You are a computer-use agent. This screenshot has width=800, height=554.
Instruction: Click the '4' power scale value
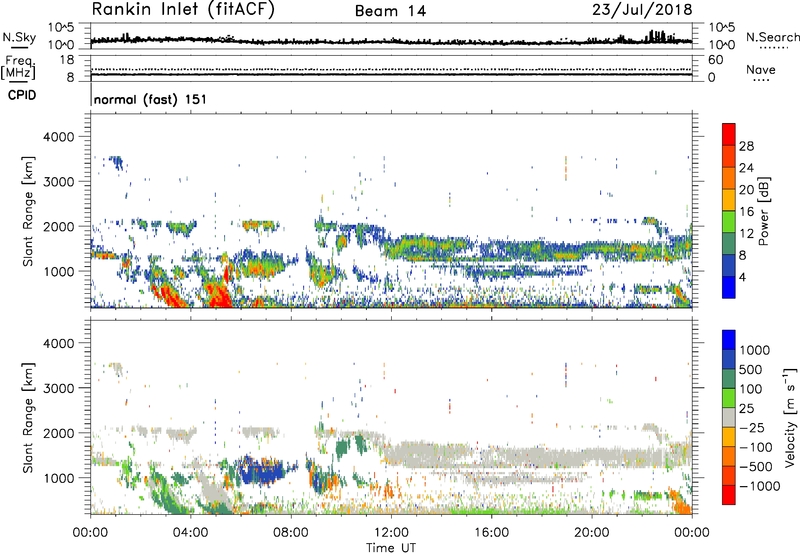pyautogui.click(x=742, y=278)
